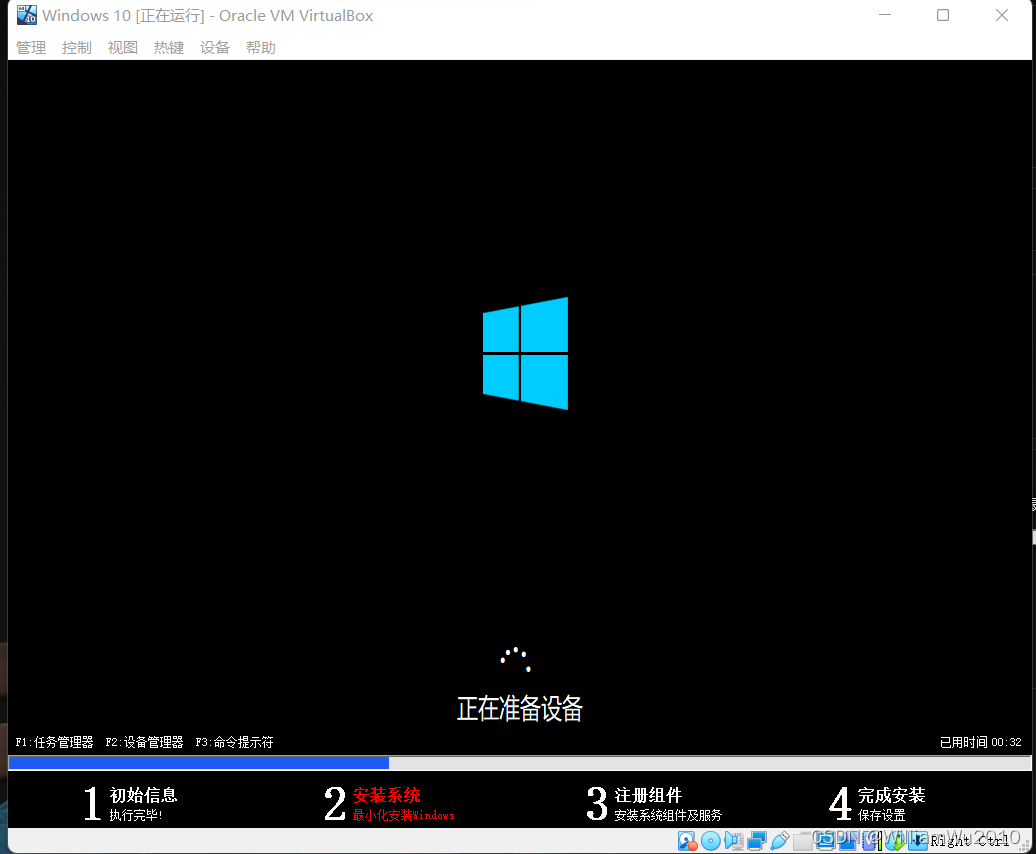Click the network adapters status icon
The height and width of the screenshot is (854, 1036).
757,841
